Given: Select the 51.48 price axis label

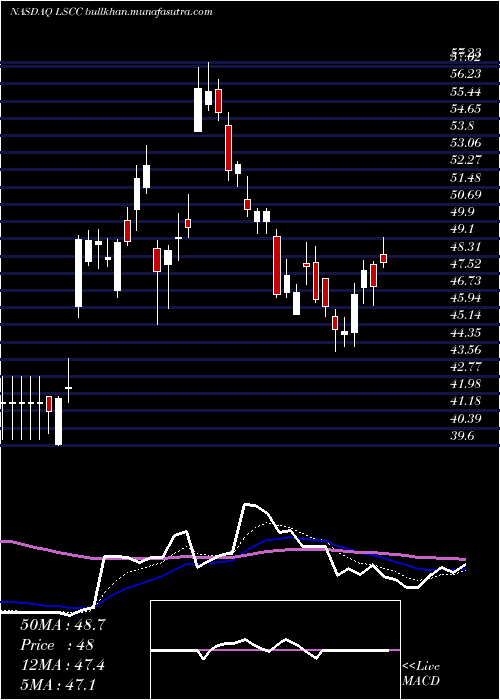Looking at the screenshot, I should point(465,178).
